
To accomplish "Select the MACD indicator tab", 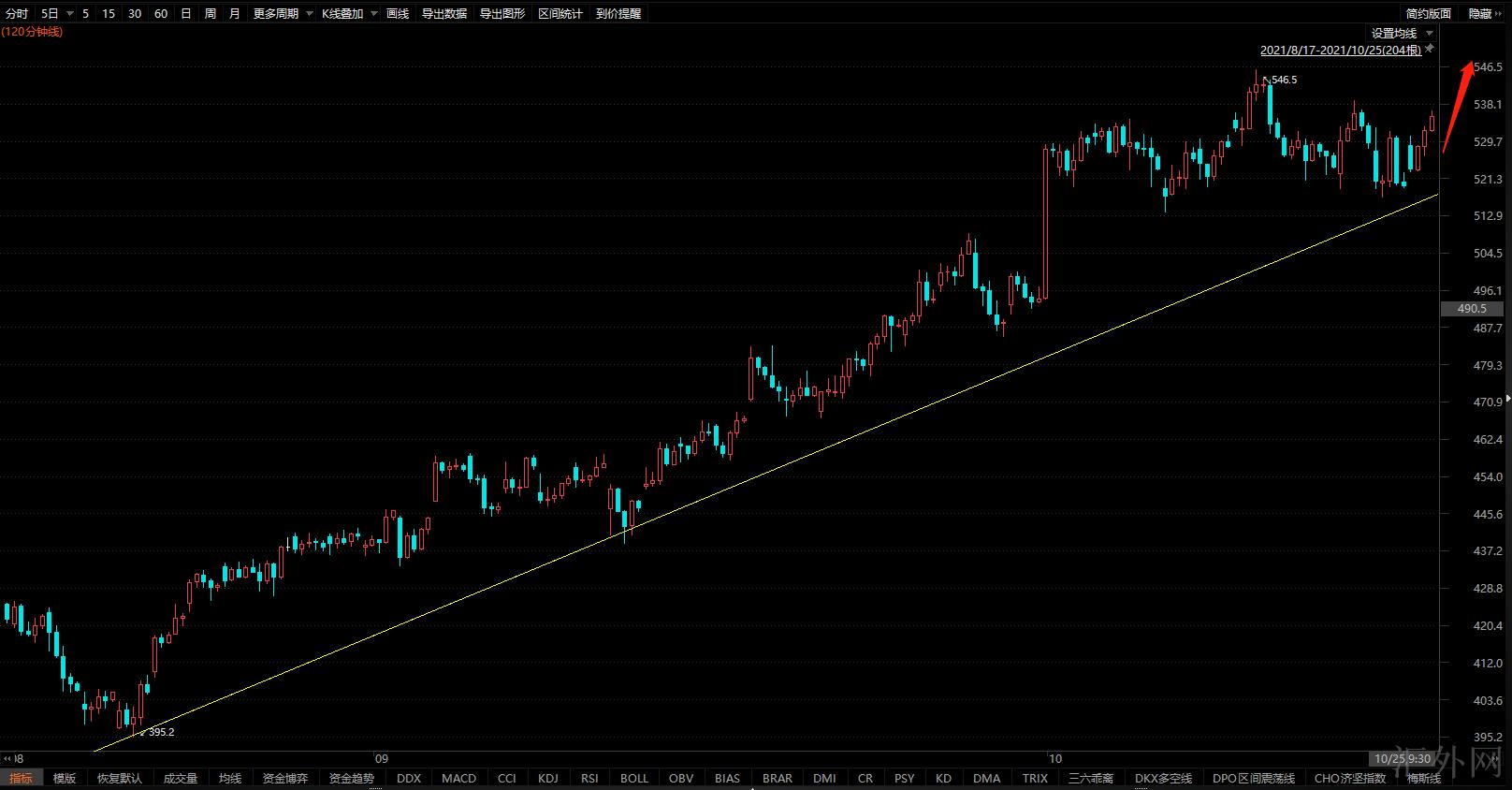I will pyautogui.click(x=458, y=778).
